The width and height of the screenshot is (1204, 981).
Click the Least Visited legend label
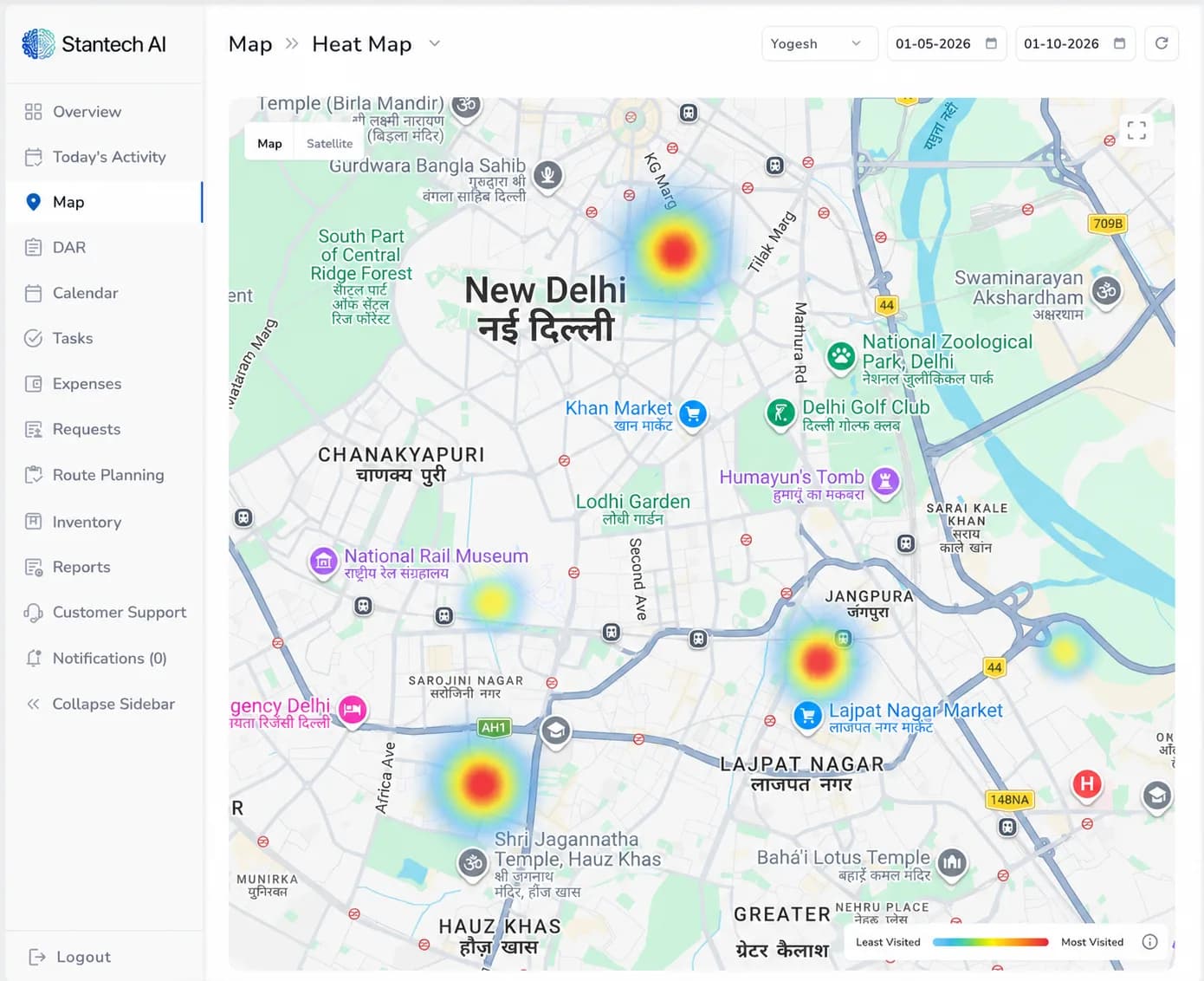pos(888,942)
